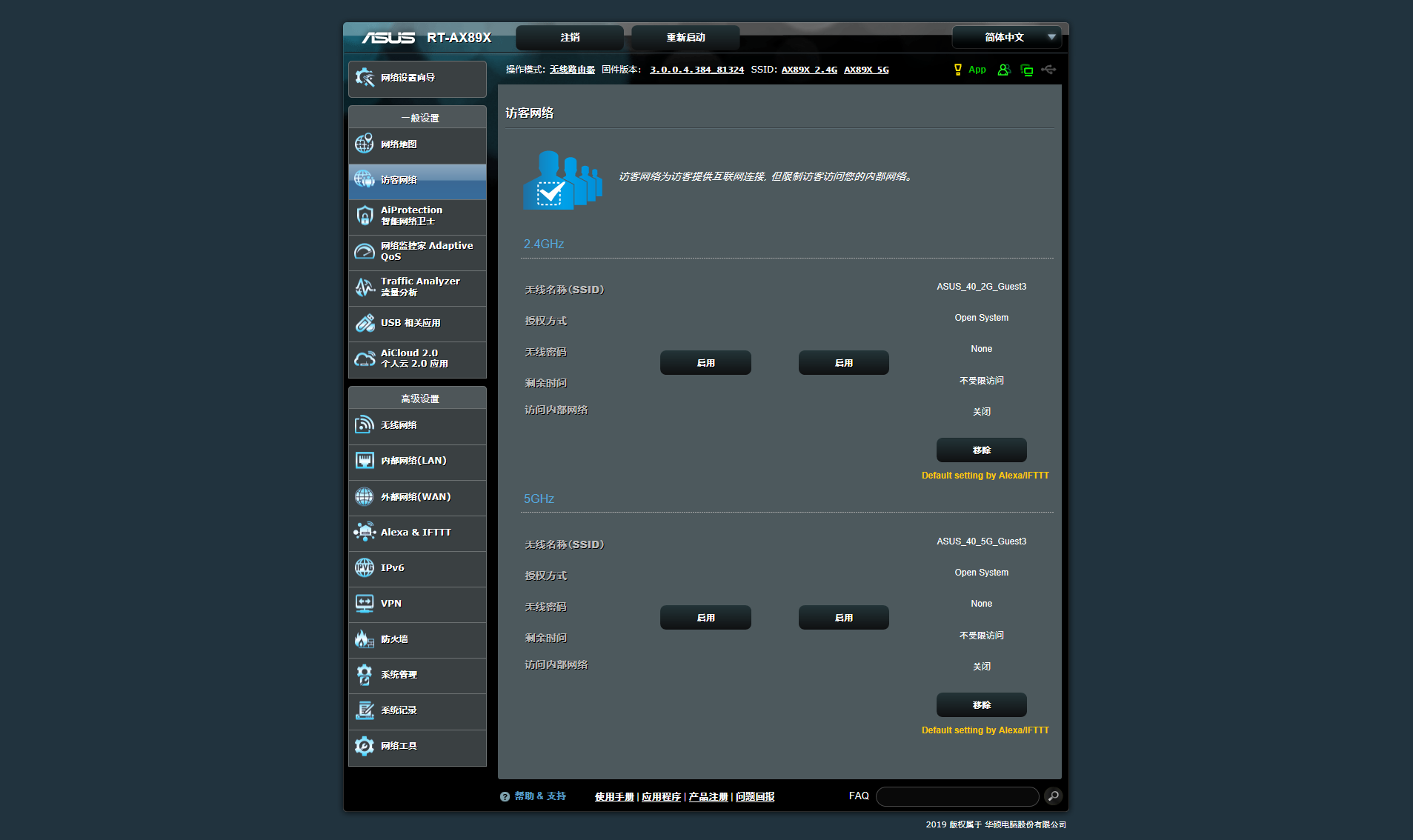Open the USB application icon
The width and height of the screenshot is (1413, 840).
(365, 323)
